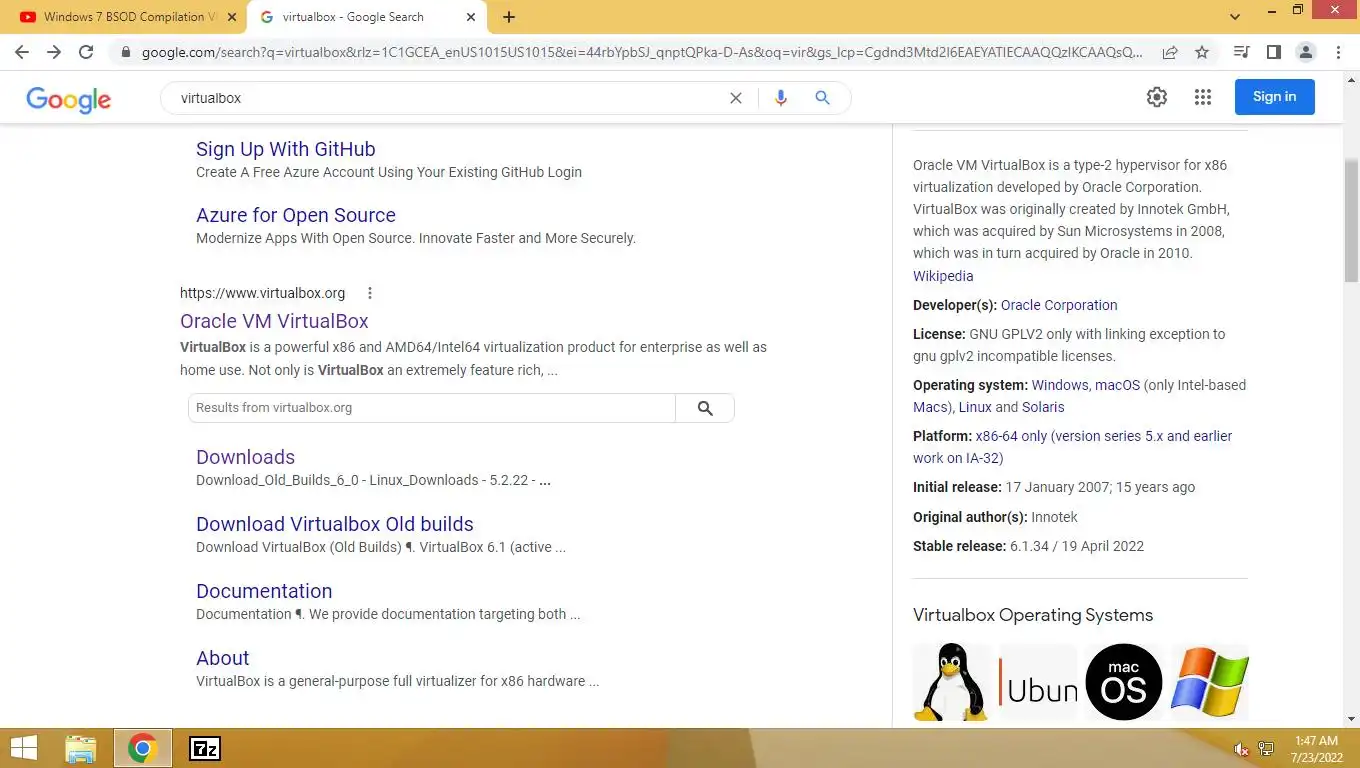Search within virtualbox.org results button

pyautogui.click(x=705, y=408)
